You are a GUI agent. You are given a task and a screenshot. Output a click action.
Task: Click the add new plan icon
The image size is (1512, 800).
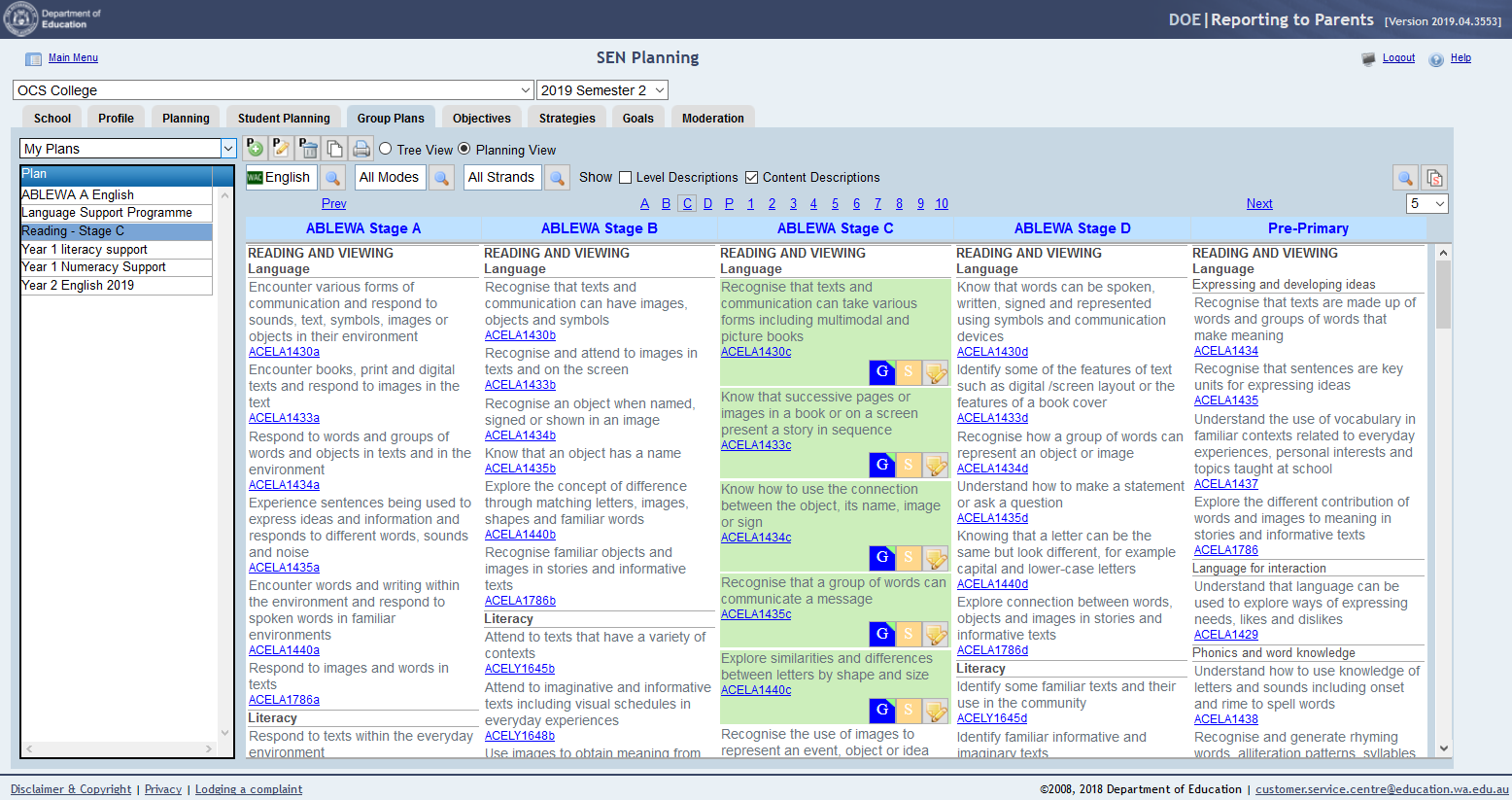click(x=255, y=149)
